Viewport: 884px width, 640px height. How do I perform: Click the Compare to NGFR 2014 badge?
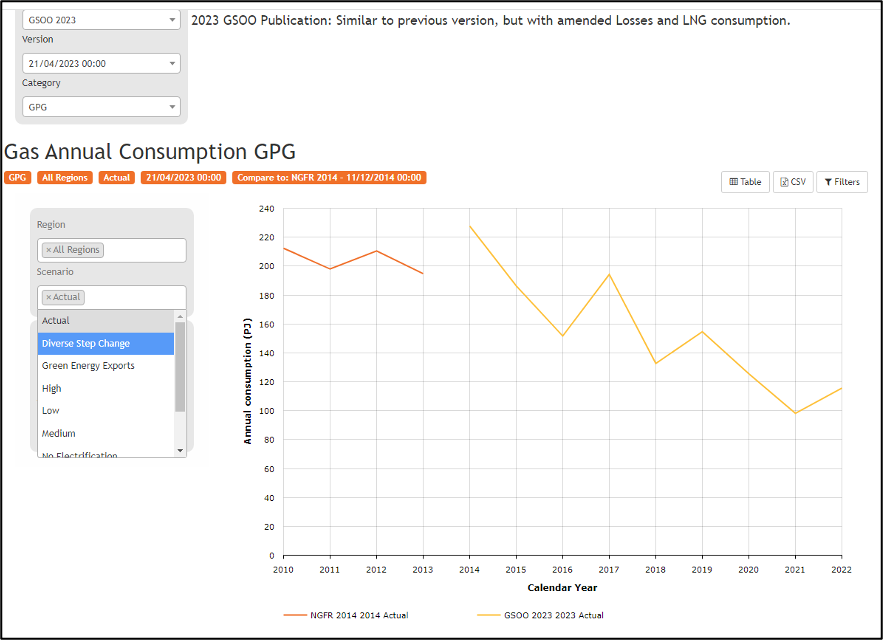(x=329, y=178)
